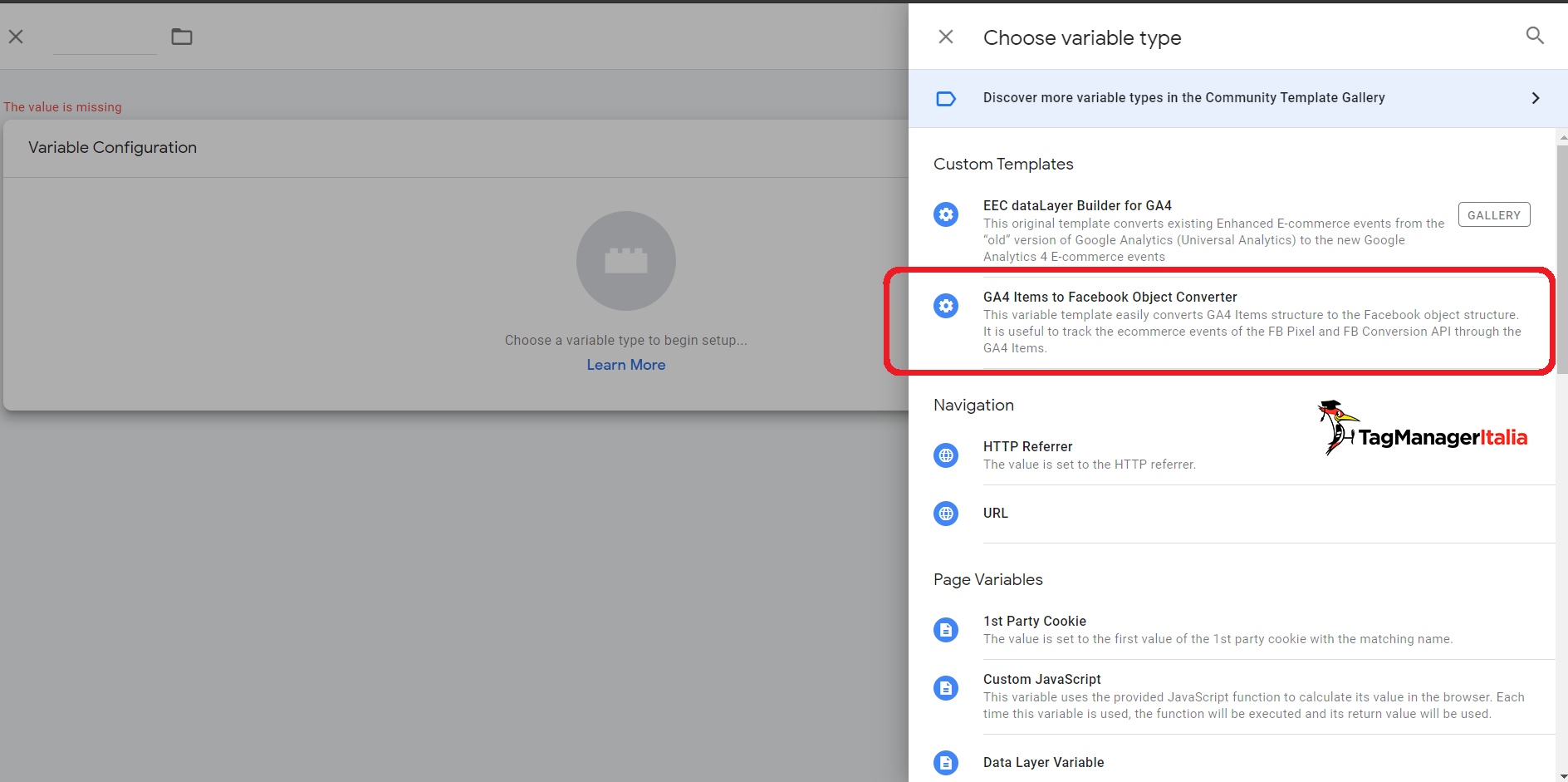Select GA4 Items to Facebook Object Converter
The height and width of the screenshot is (782, 1568).
pyautogui.click(x=1110, y=298)
